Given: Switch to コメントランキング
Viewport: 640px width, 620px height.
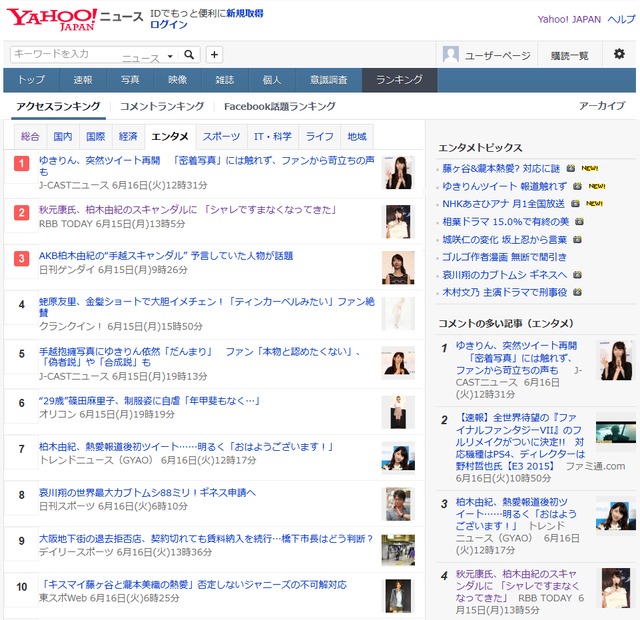Looking at the screenshot, I should [x=162, y=107].
